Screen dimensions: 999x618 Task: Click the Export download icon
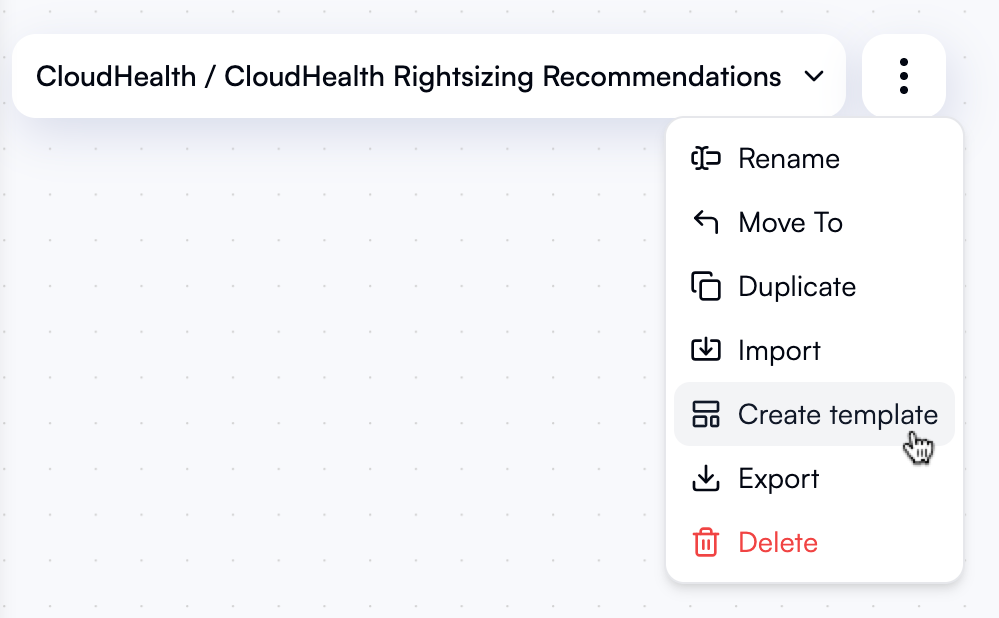706,478
